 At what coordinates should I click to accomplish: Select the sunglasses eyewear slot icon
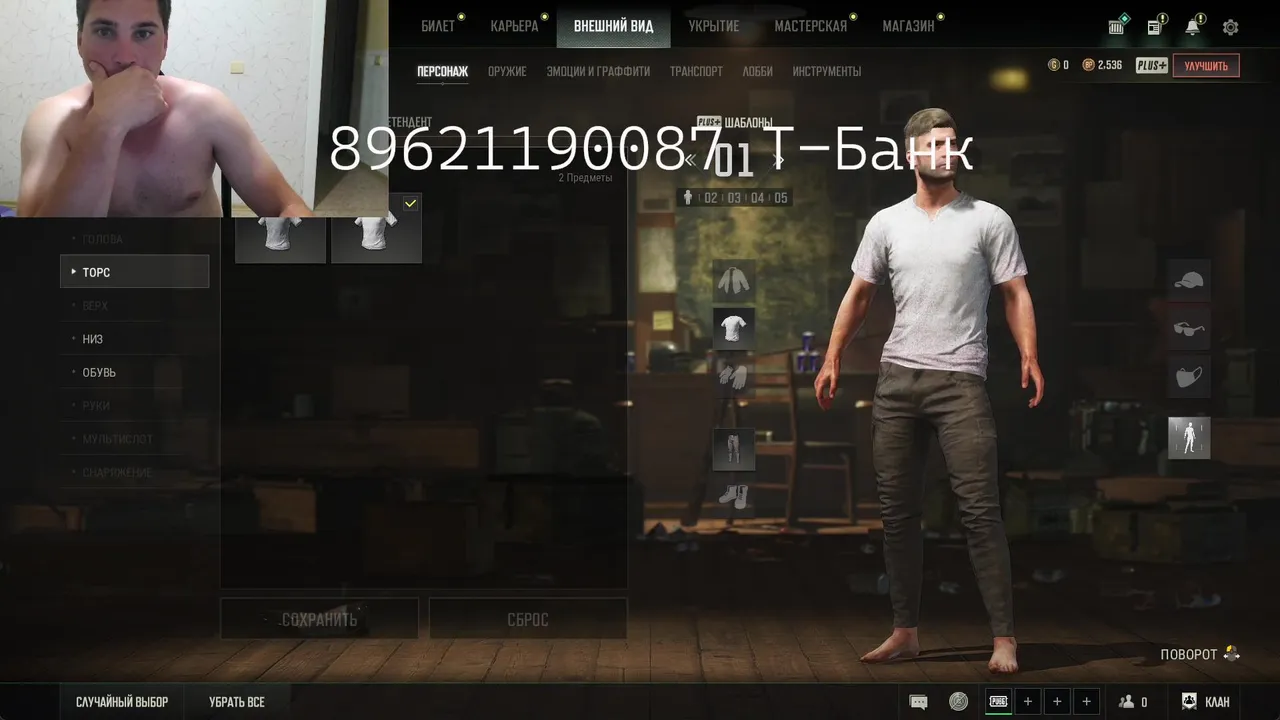[x=1189, y=328]
